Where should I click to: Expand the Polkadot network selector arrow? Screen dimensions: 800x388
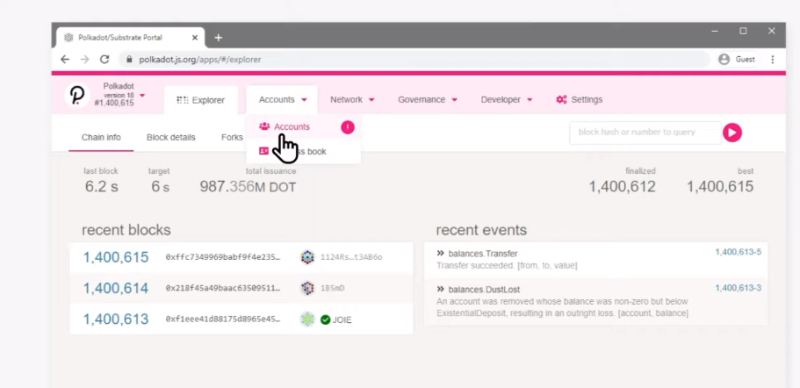coord(142,95)
